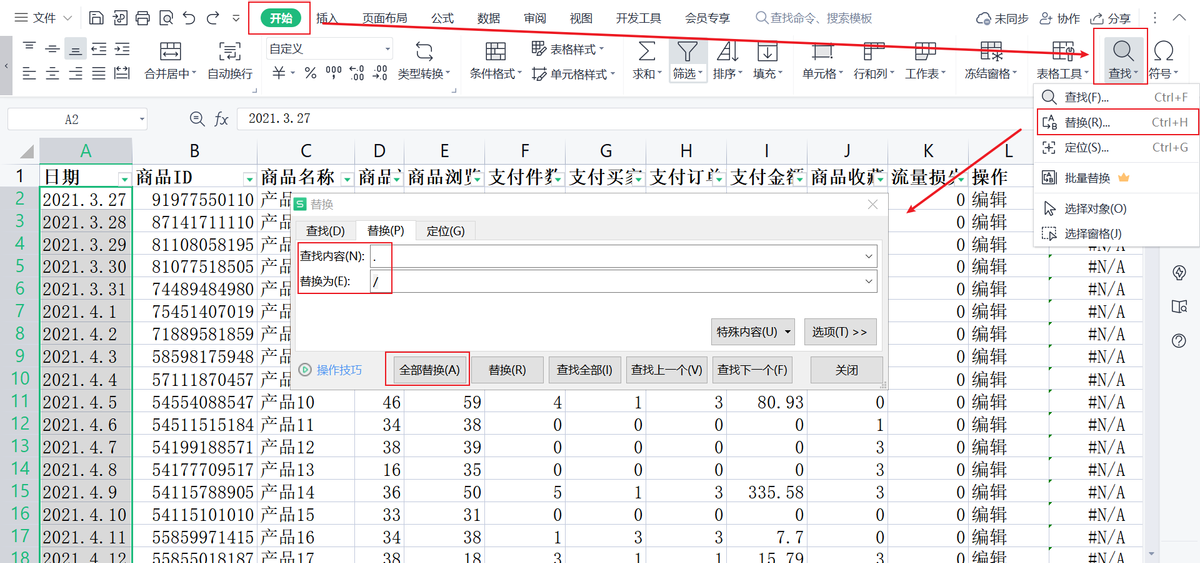Viewport: 1200px width, 563px height.
Task: Increase the indent
Action: click(x=124, y=49)
